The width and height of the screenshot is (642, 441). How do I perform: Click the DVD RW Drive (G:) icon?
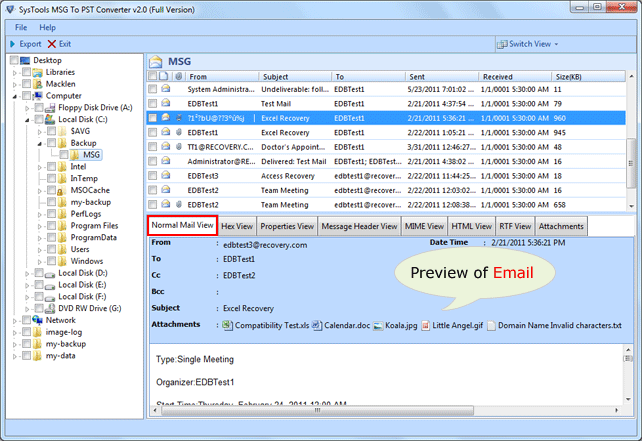coord(50,308)
